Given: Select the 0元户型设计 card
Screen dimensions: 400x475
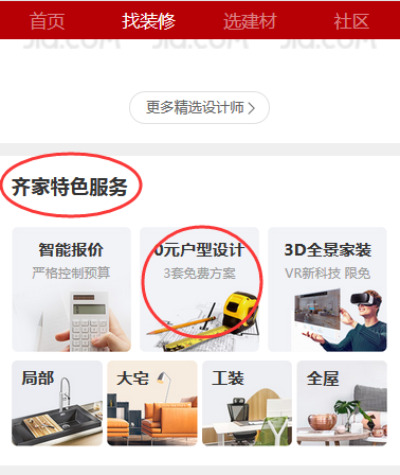Looking at the screenshot, I should point(199,289).
